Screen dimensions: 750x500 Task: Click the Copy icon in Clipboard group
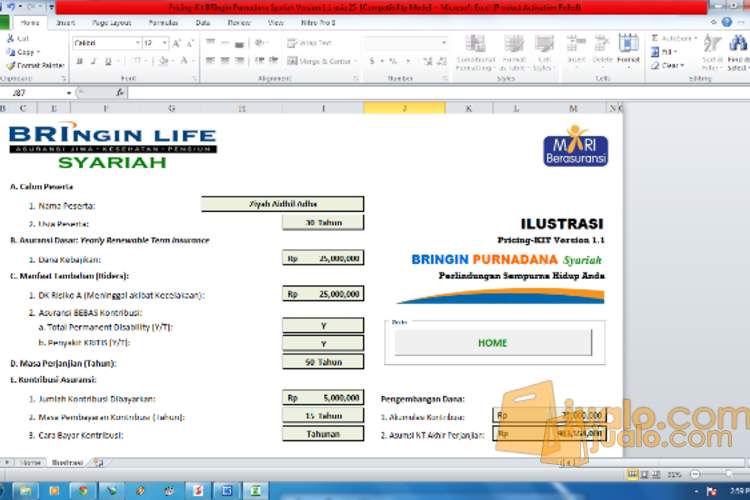[11, 52]
